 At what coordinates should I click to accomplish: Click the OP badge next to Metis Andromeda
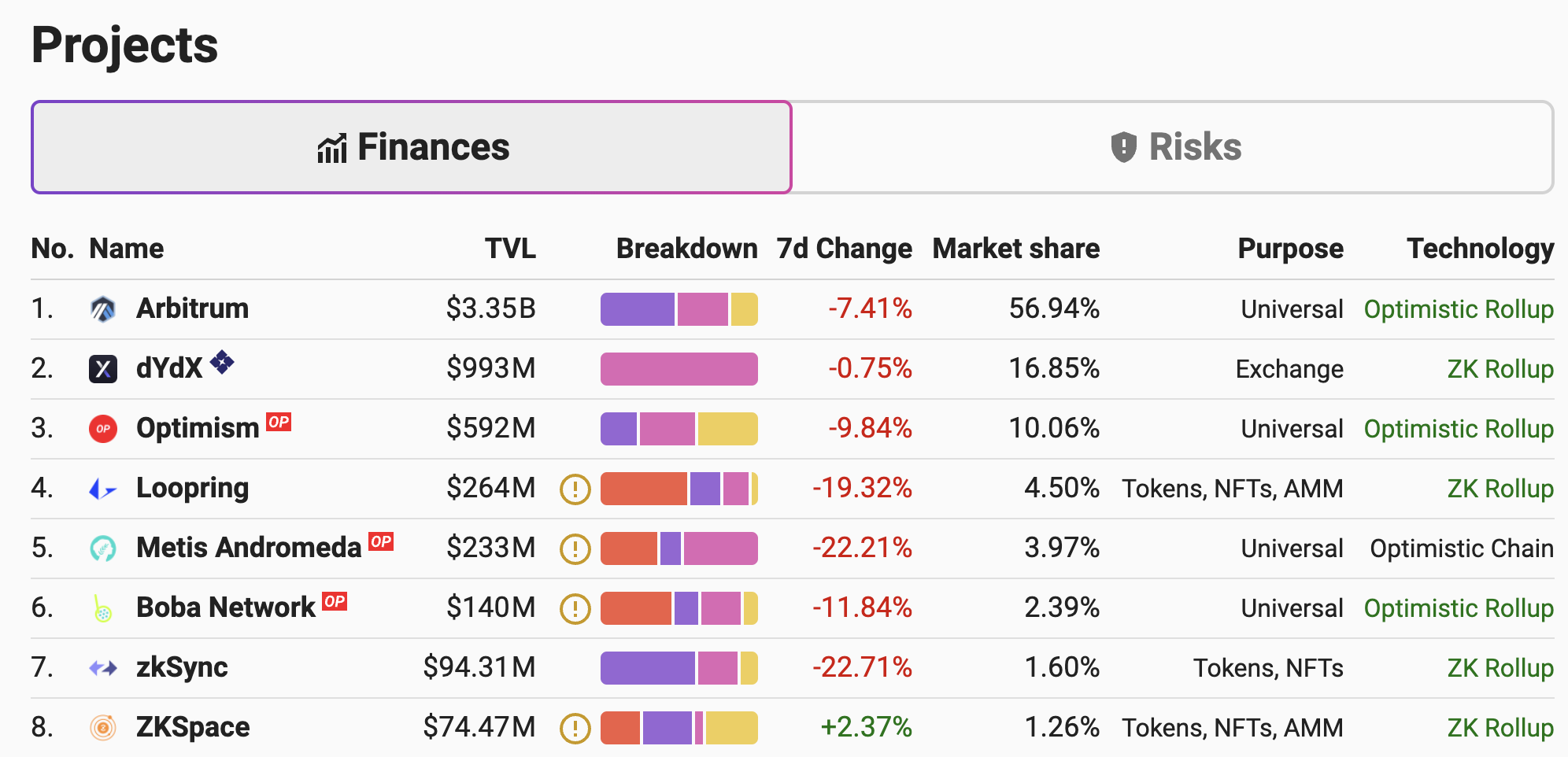pyautogui.click(x=381, y=541)
